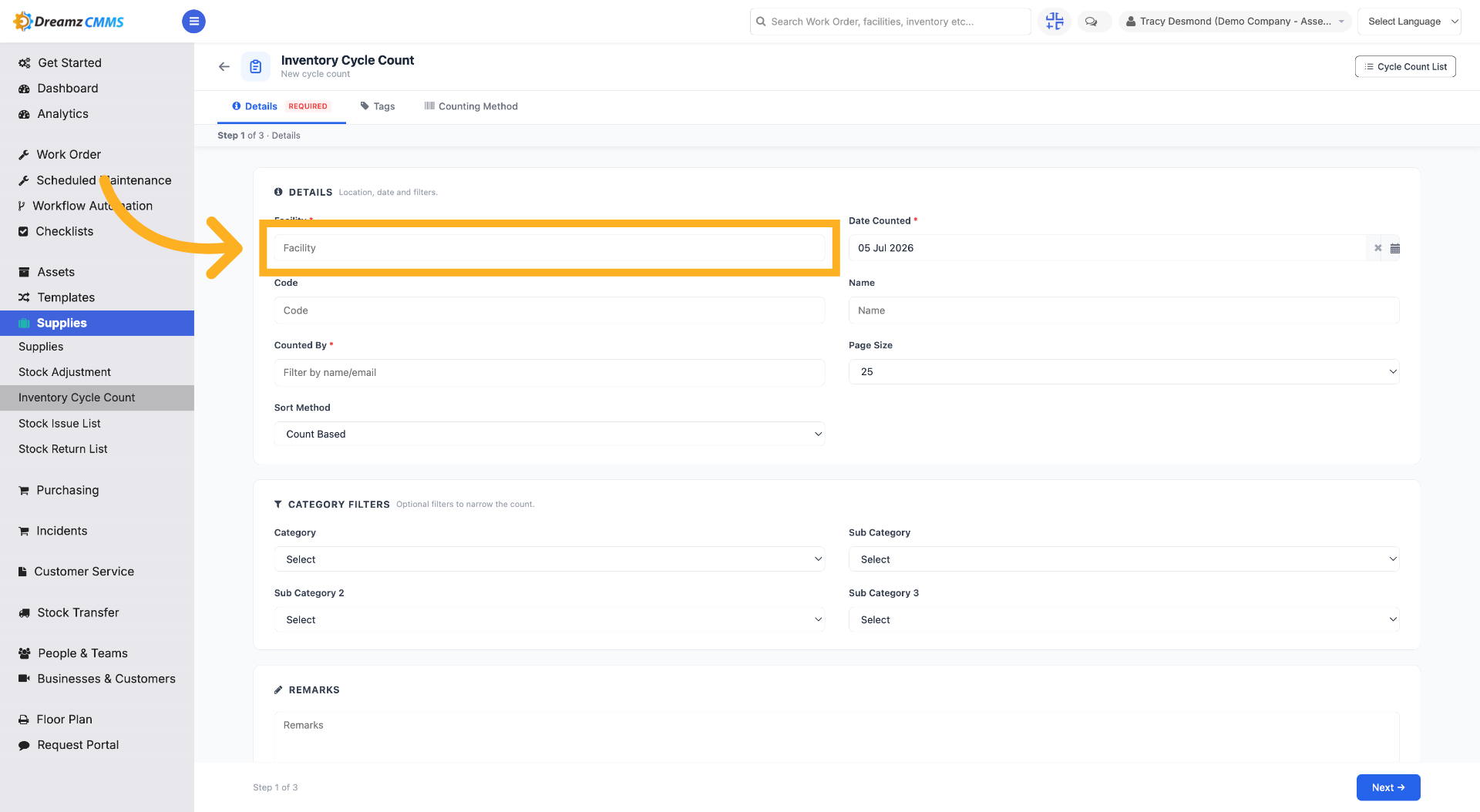Expand the Category select dropdown
1480x812 pixels.
tap(550, 559)
